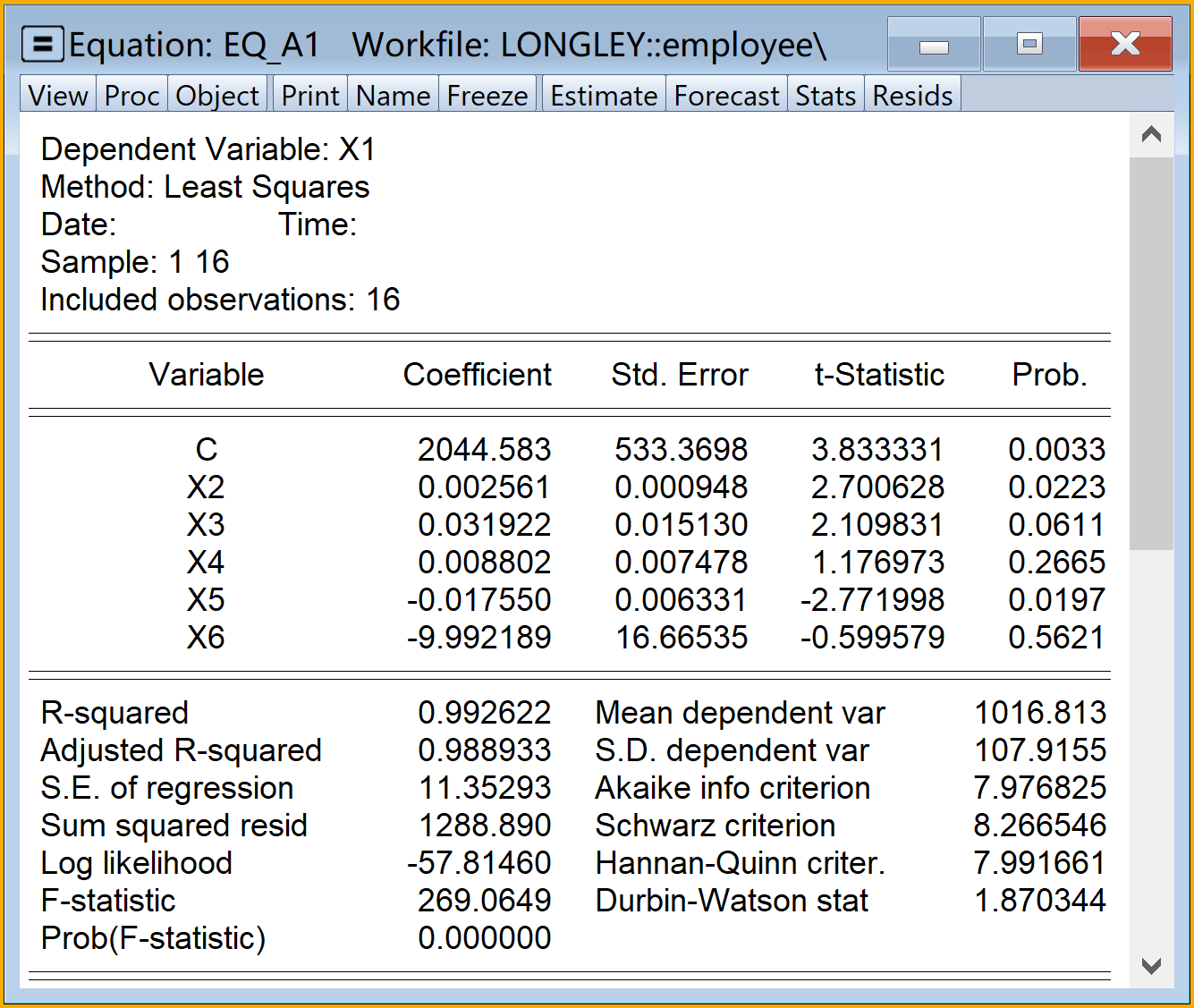The height and width of the screenshot is (1008, 1194).
Task: Minimize the equation window
Action: pyautogui.click(x=934, y=45)
